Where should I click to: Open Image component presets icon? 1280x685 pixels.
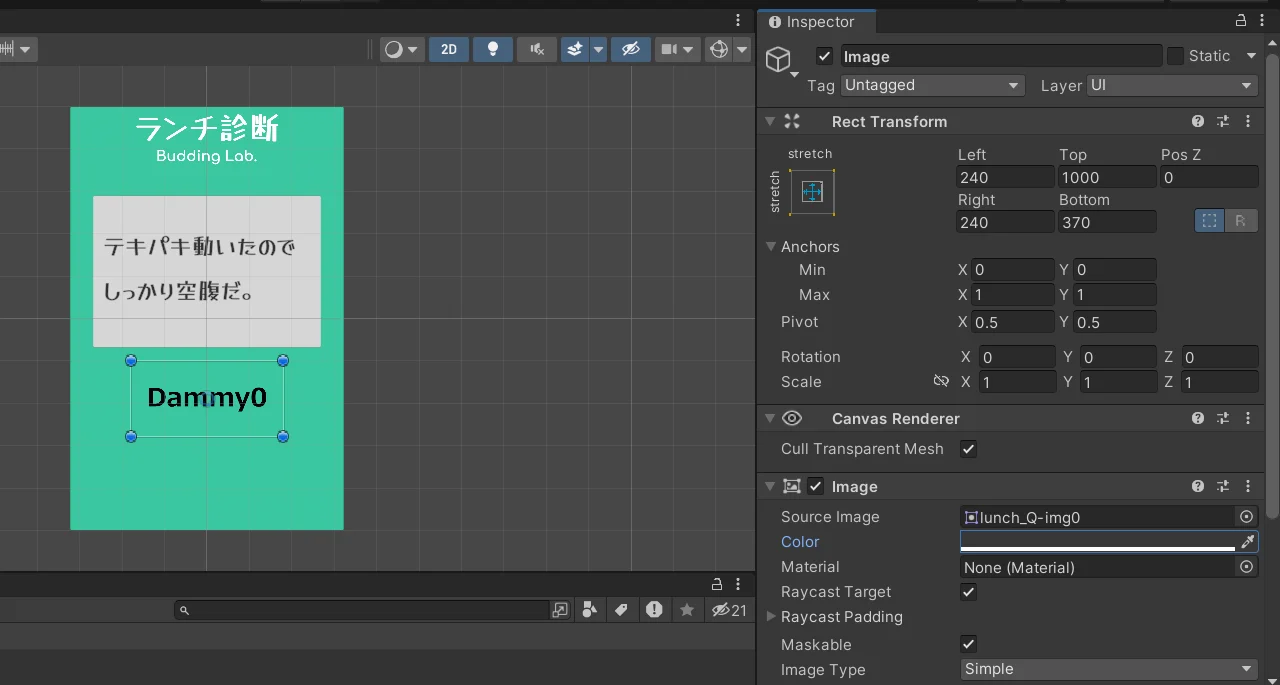pyautogui.click(x=1223, y=486)
